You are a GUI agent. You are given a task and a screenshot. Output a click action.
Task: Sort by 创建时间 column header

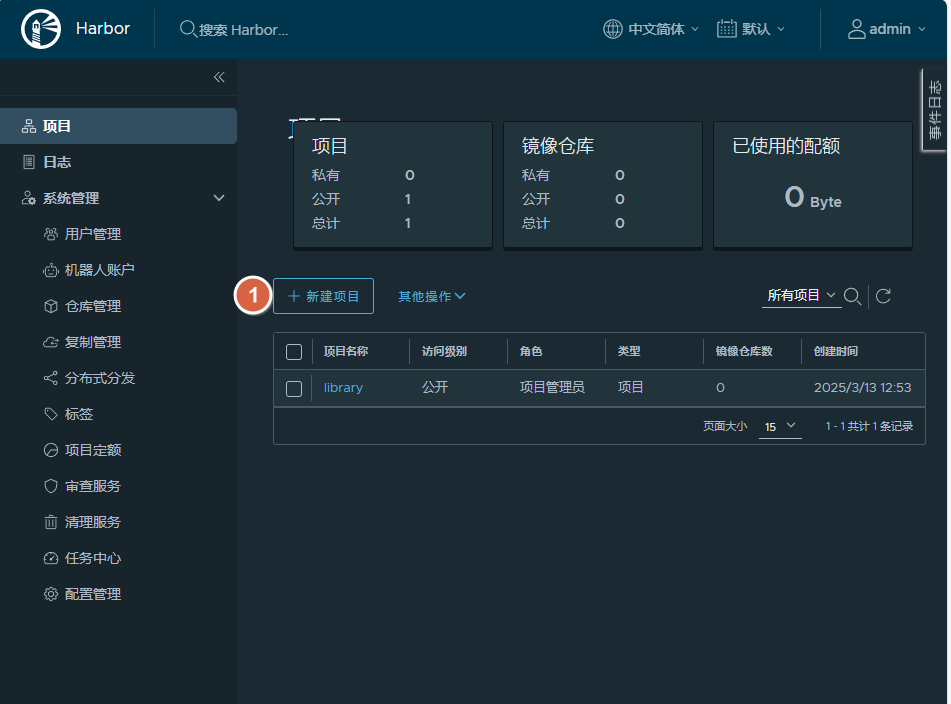pos(836,352)
